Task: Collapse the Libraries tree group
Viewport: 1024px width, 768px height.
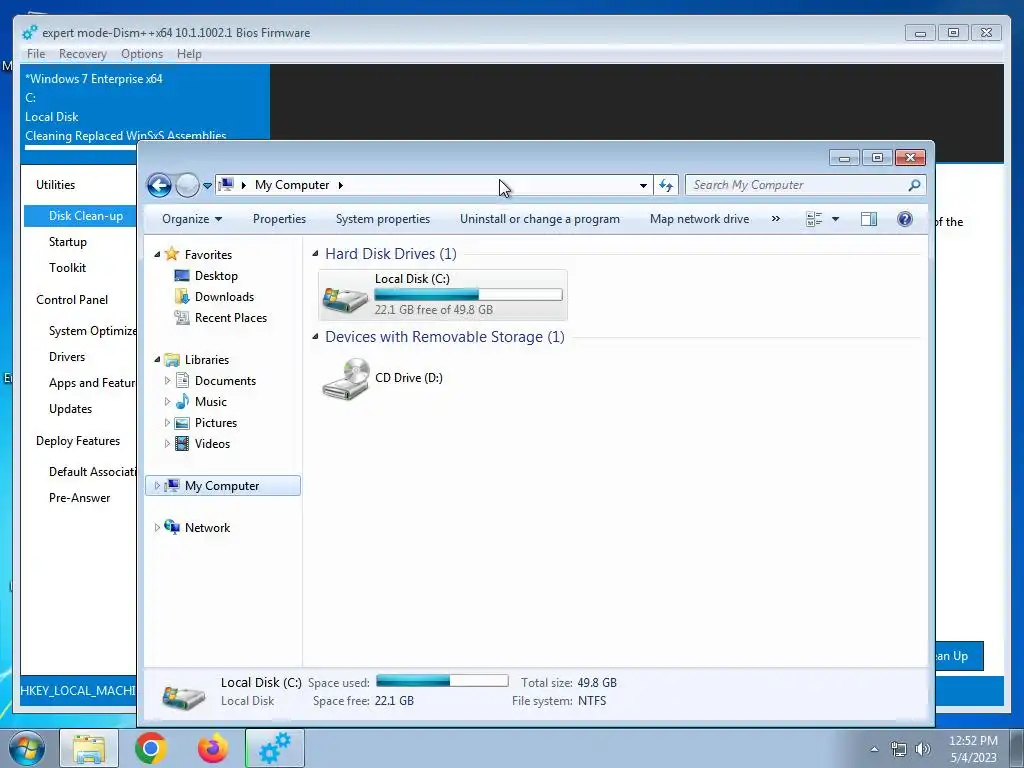Action: pyautogui.click(x=157, y=359)
